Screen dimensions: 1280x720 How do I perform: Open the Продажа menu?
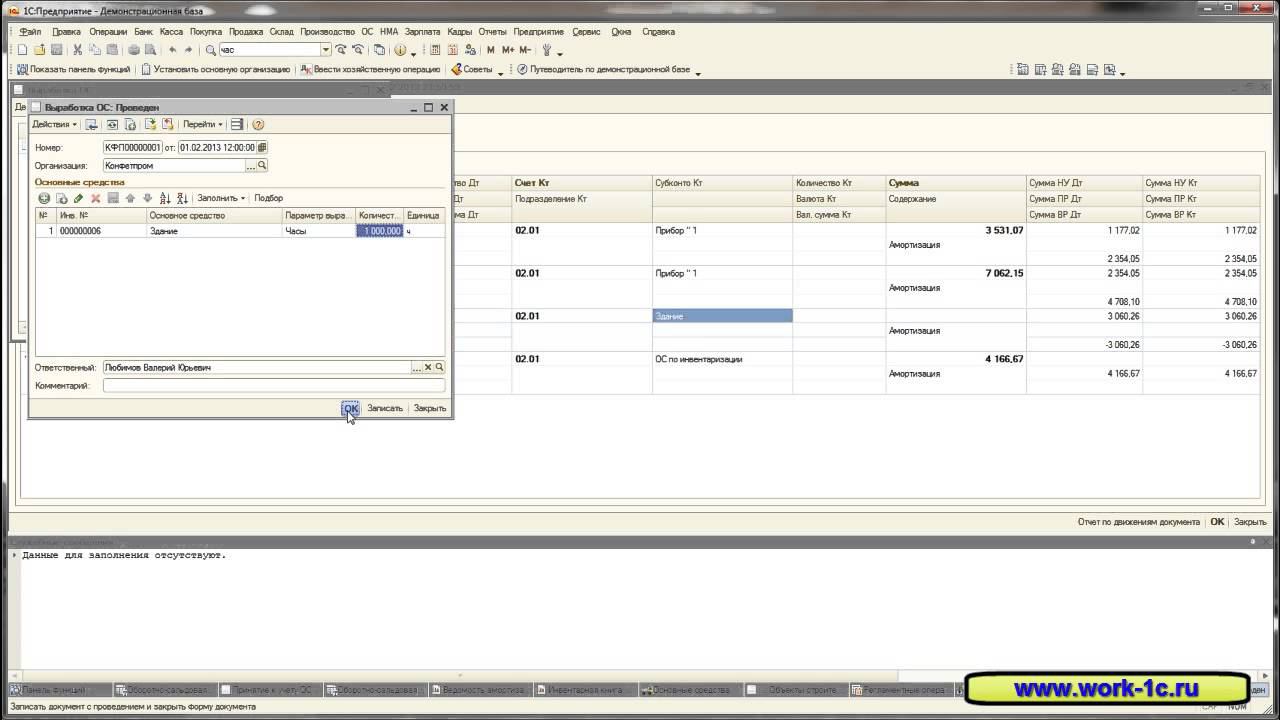(x=246, y=31)
